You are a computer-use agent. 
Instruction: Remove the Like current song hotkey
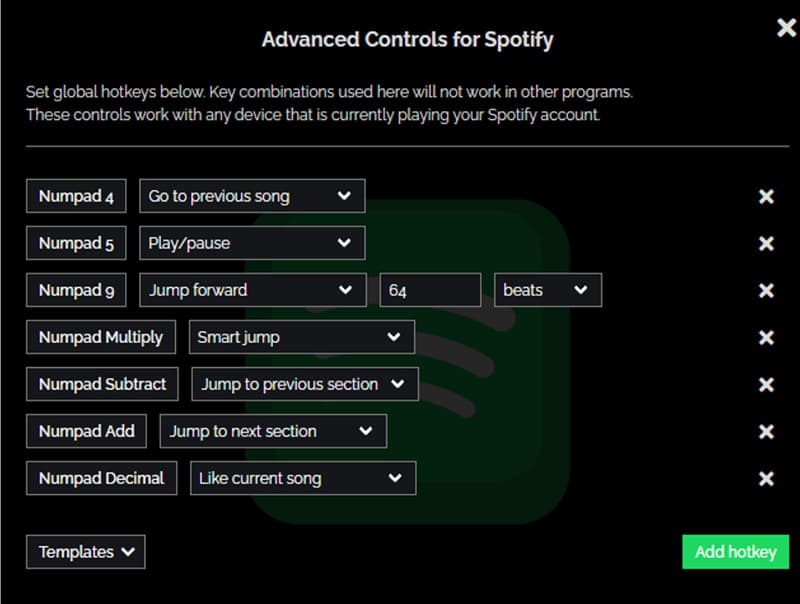tap(766, 478)
